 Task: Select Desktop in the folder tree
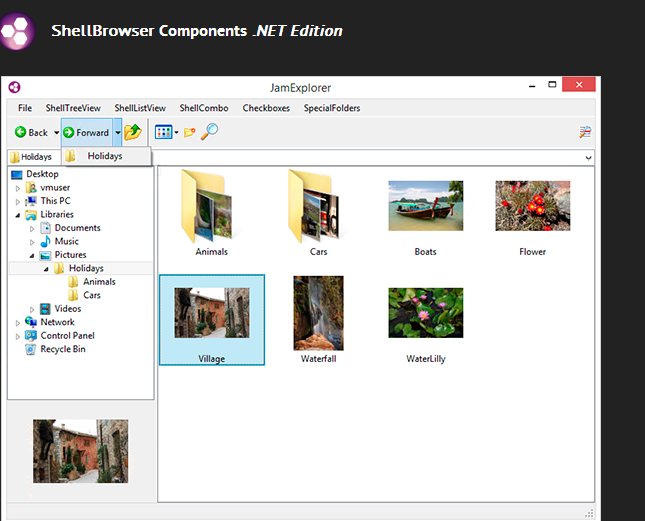click(x=42, y=174)
